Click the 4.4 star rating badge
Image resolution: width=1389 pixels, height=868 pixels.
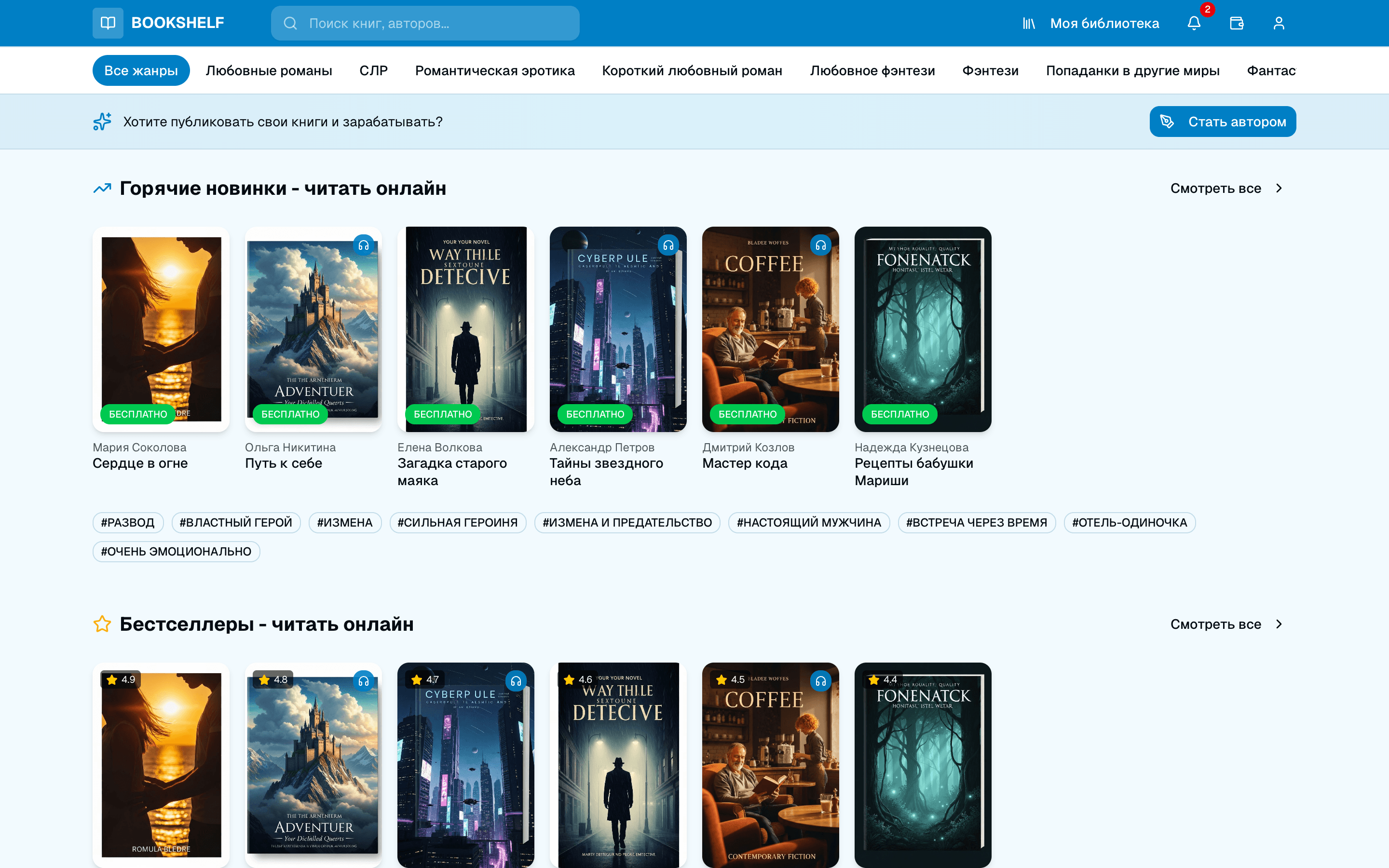[882, 680]
